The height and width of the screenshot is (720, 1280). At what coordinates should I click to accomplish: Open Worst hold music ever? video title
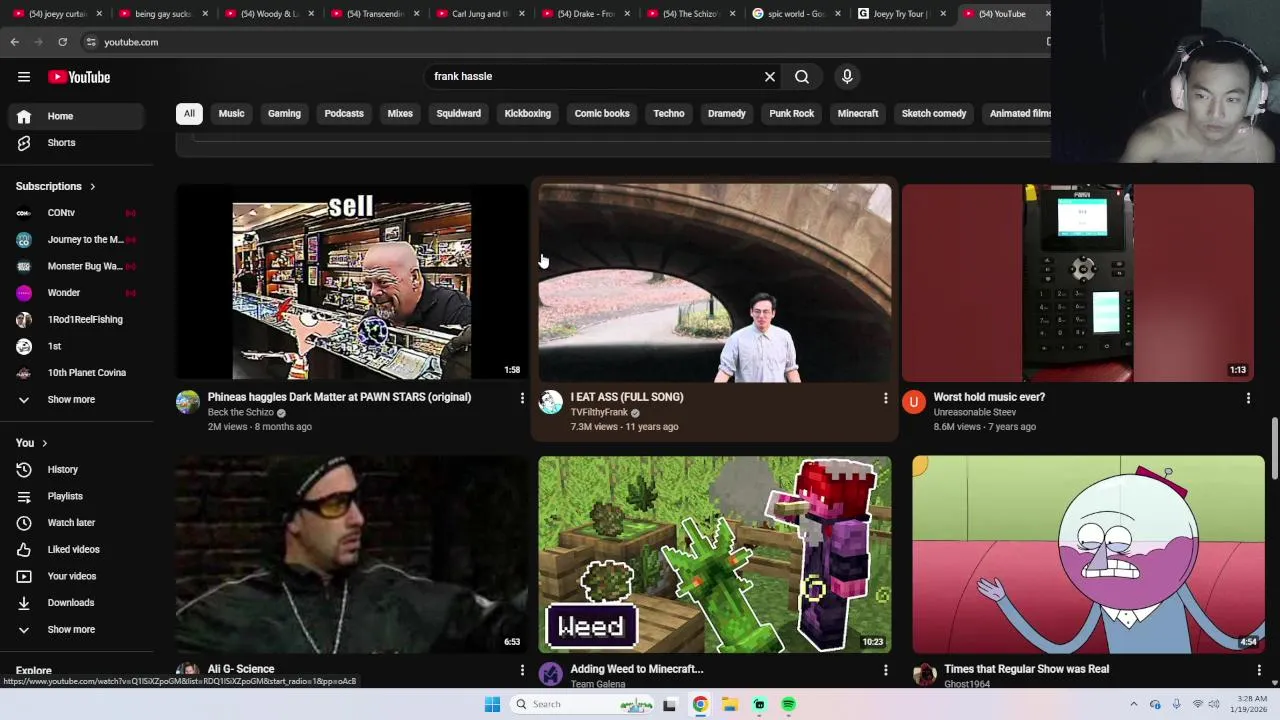pyautogui.click(x=989, y=397)
